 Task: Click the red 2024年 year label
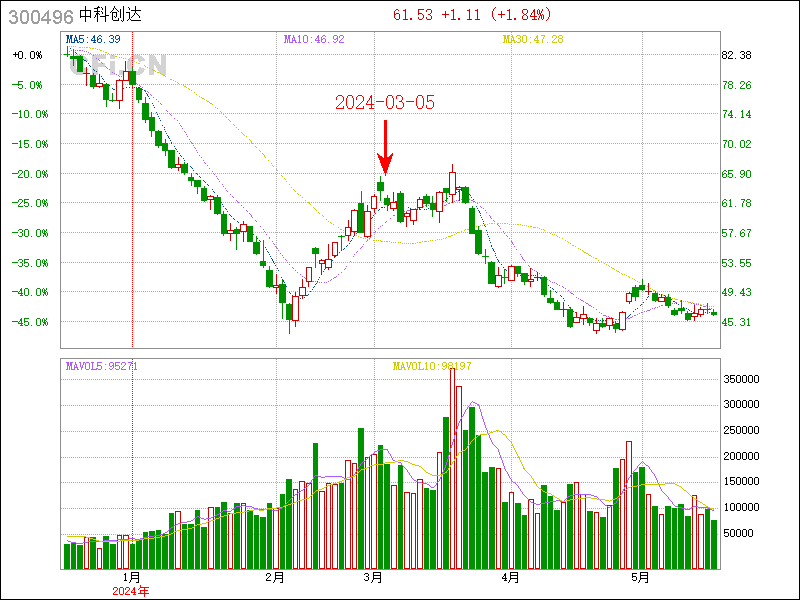point(131,591)
